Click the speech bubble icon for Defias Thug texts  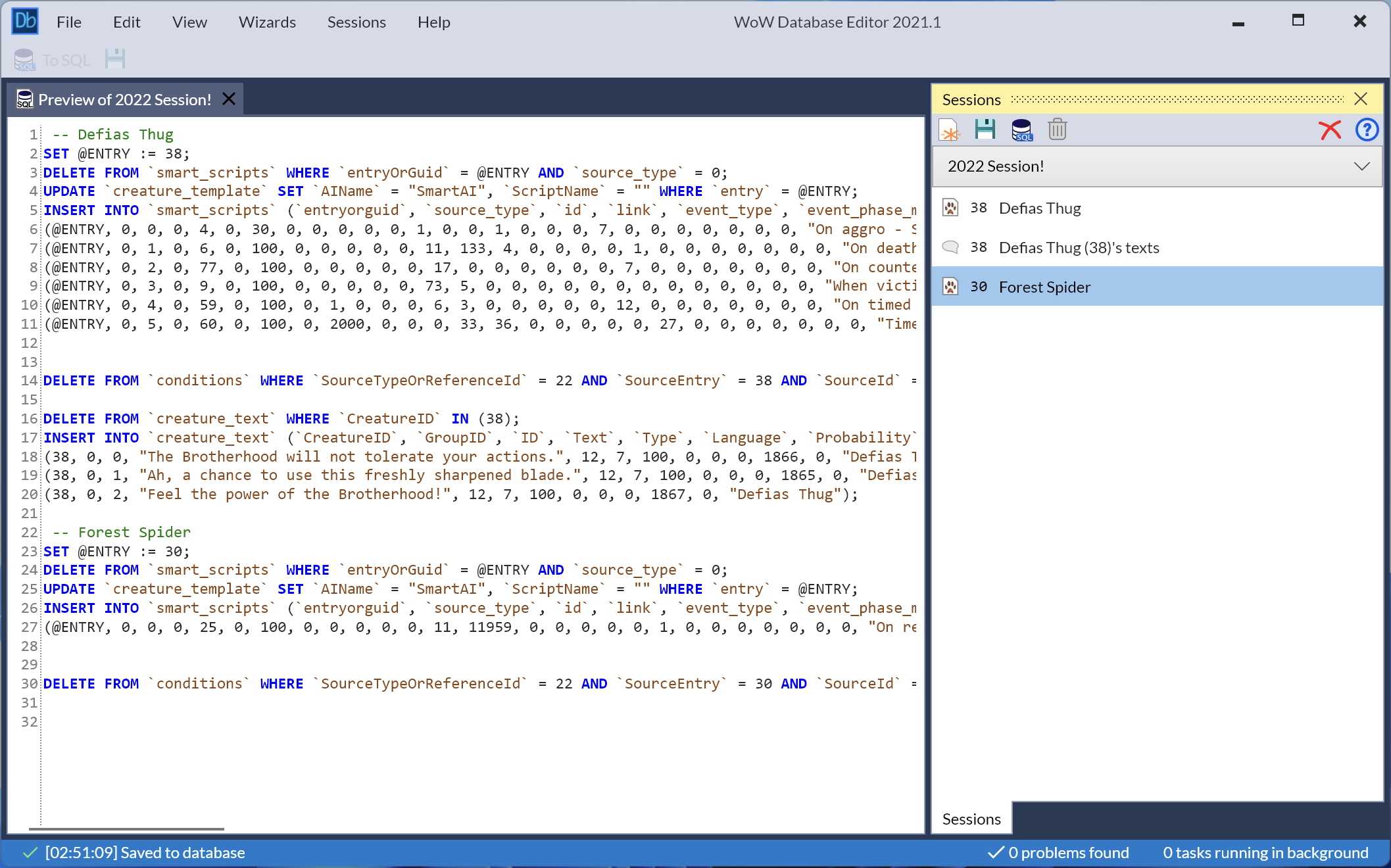(950, 247)
